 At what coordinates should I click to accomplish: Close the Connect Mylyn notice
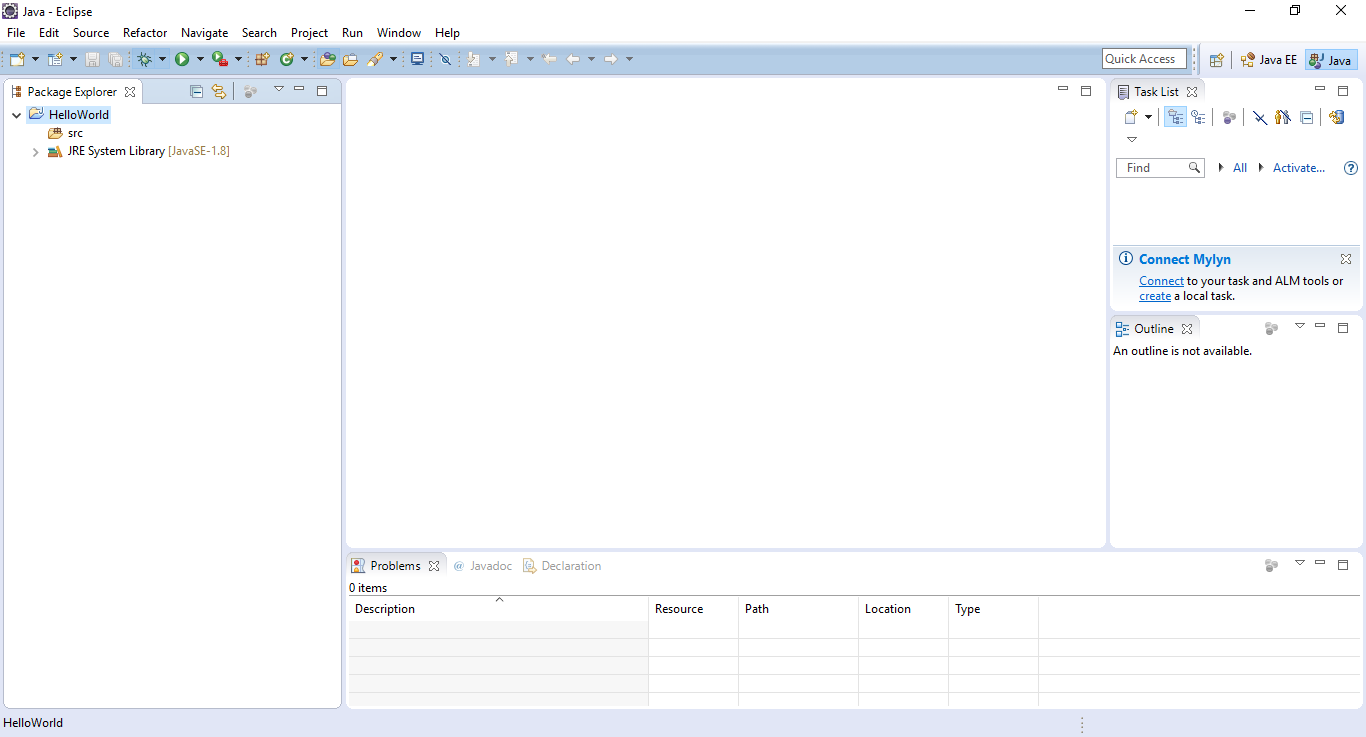[1346, 259]
